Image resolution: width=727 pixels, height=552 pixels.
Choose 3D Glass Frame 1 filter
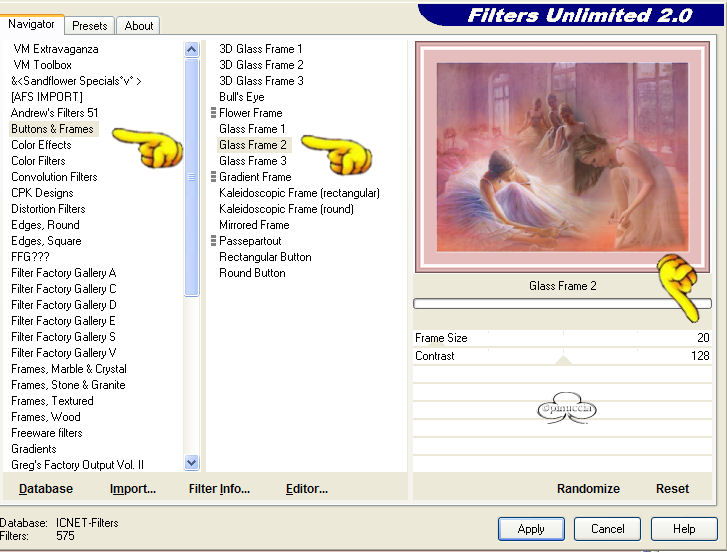[x=261, y=49]
